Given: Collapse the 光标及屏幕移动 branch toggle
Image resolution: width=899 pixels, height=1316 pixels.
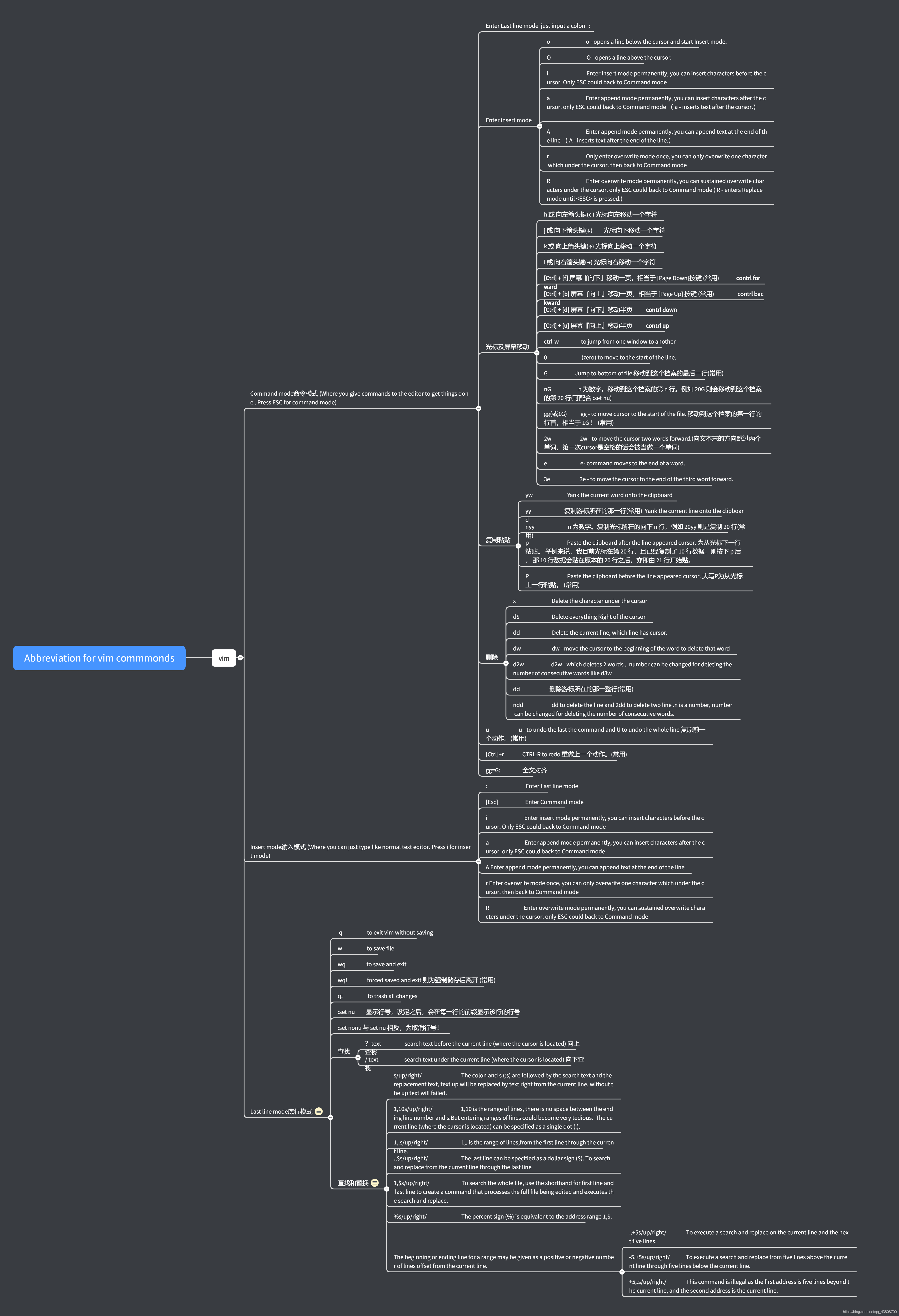Looking at the screenshot, I should (537, 353).
